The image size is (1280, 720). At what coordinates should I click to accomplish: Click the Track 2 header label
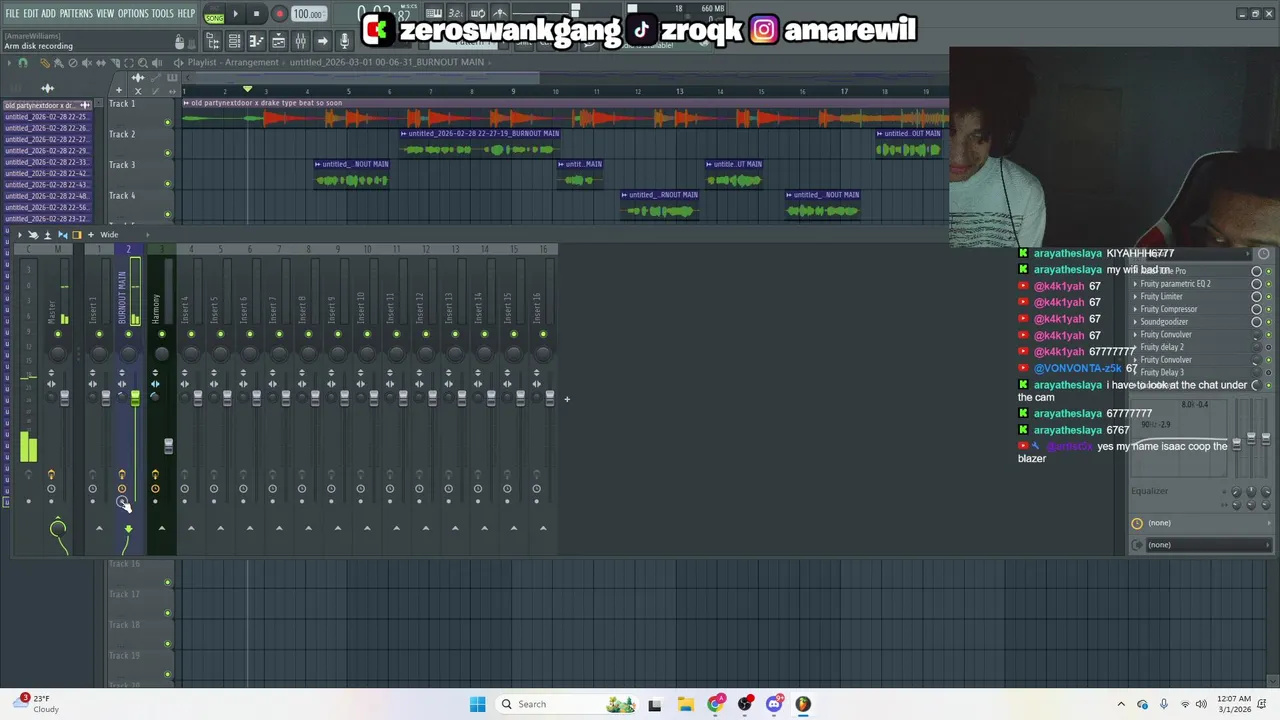point(122,134)
